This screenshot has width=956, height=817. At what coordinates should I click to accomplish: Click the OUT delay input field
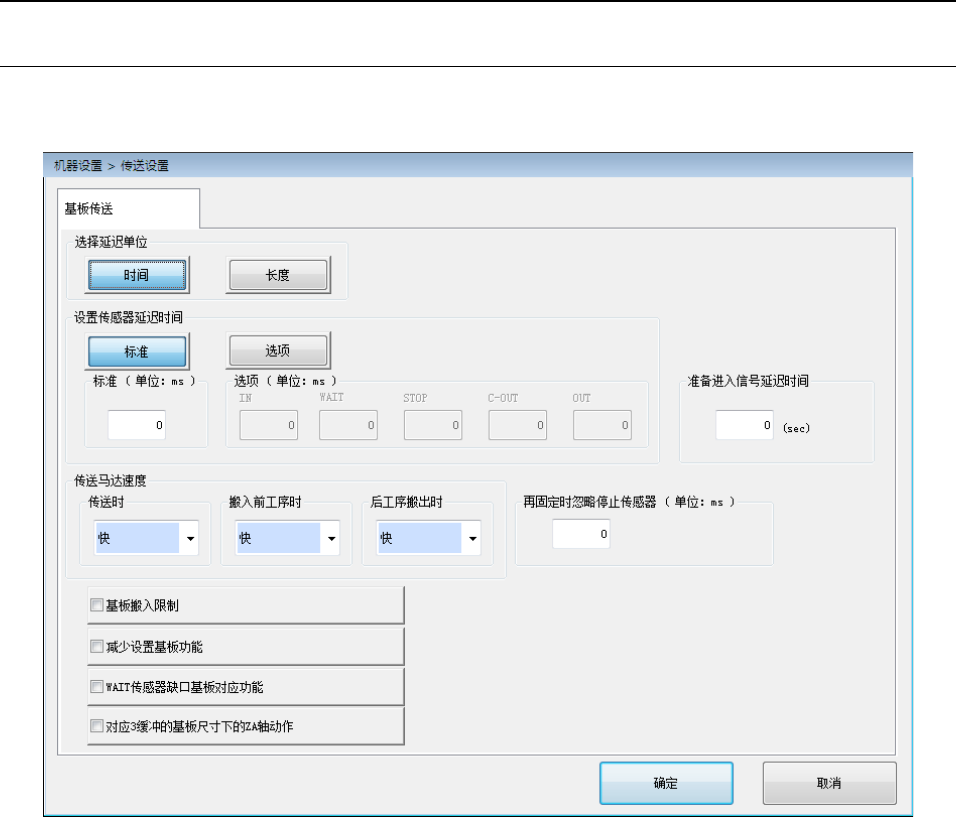point(602,425)
